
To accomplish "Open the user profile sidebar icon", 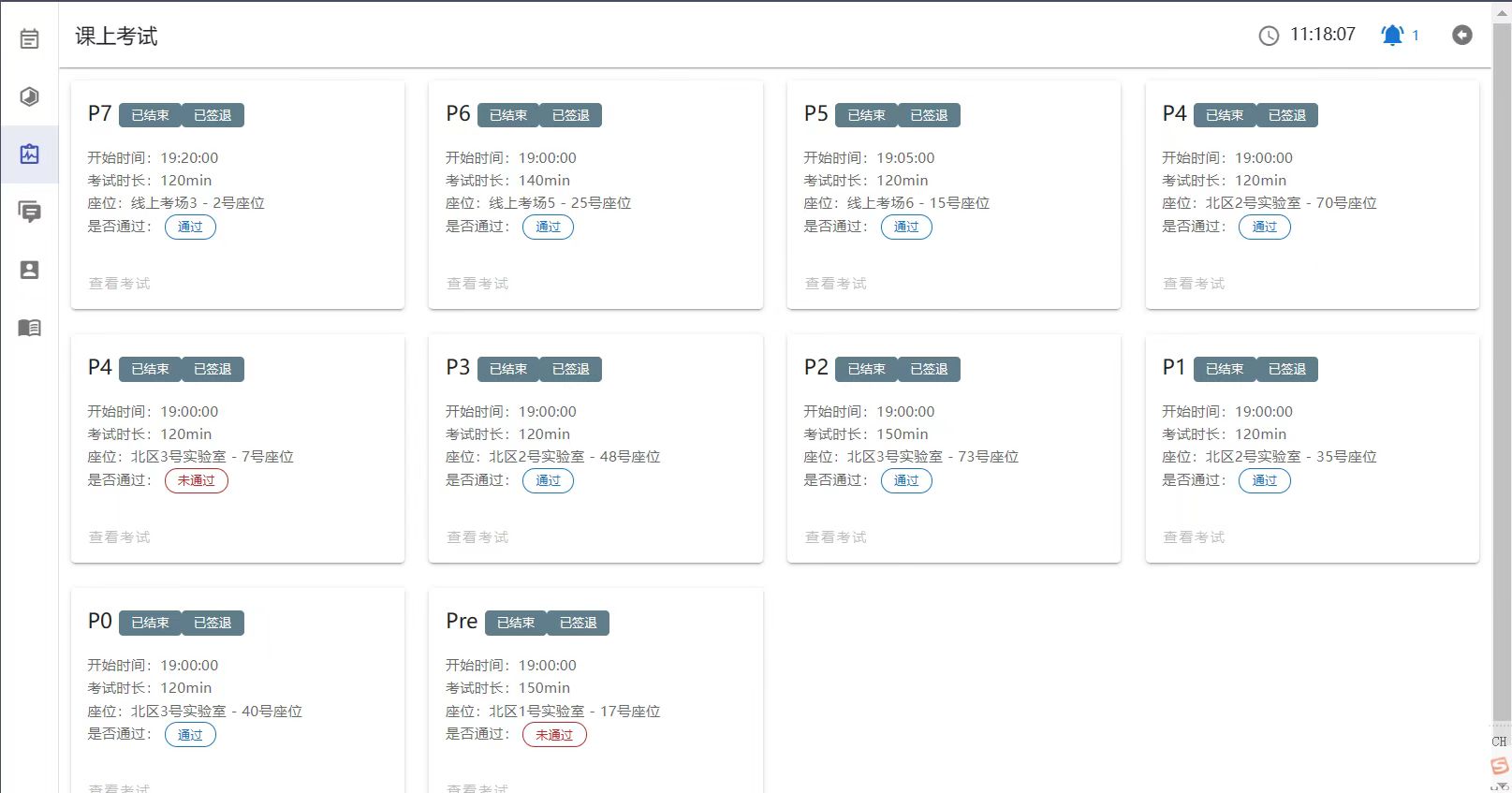I will point(29,270).
